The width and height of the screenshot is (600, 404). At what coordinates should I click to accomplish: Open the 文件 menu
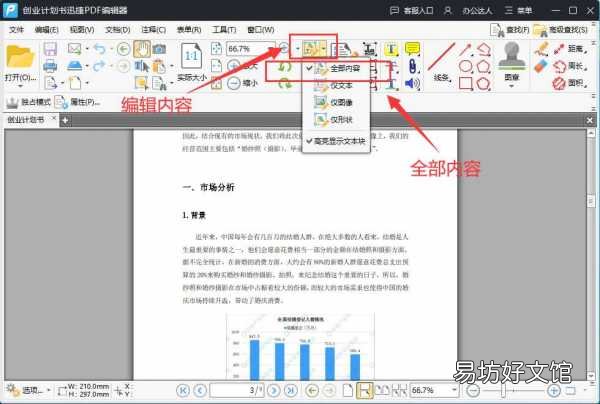16,29
